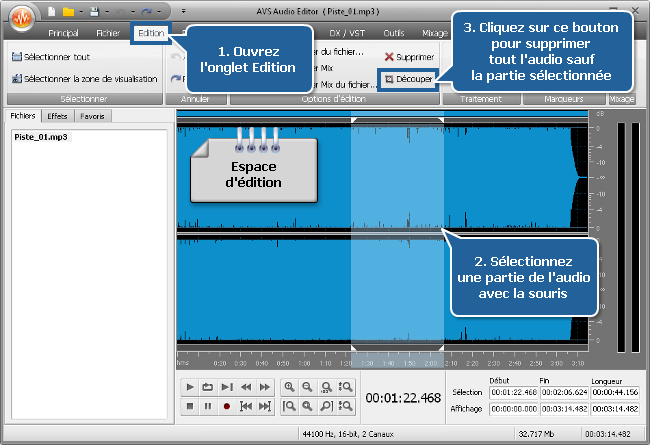Click the Découper button

coord(408,79)
